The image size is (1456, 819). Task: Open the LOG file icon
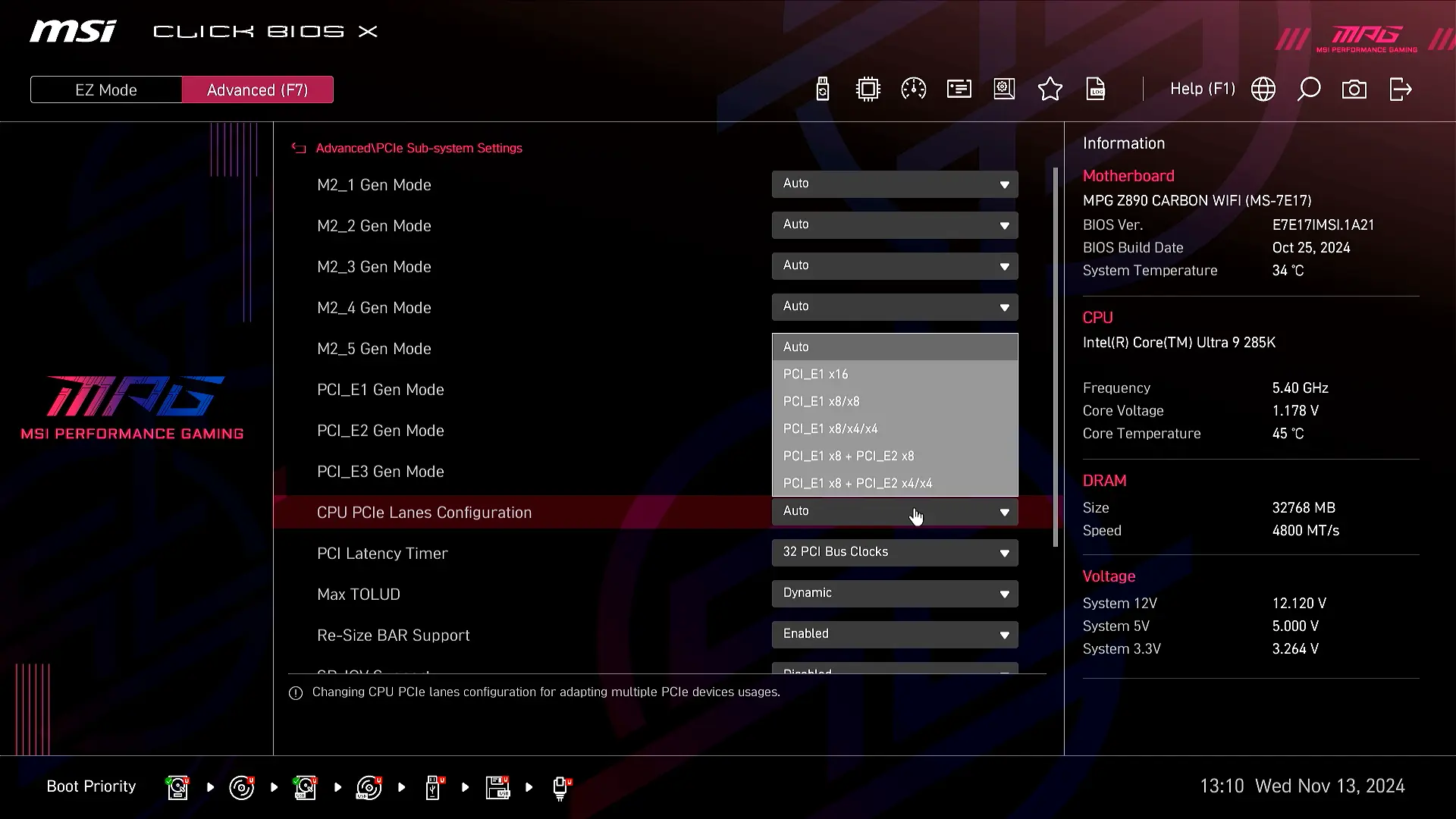click(x=1096, y=89)
